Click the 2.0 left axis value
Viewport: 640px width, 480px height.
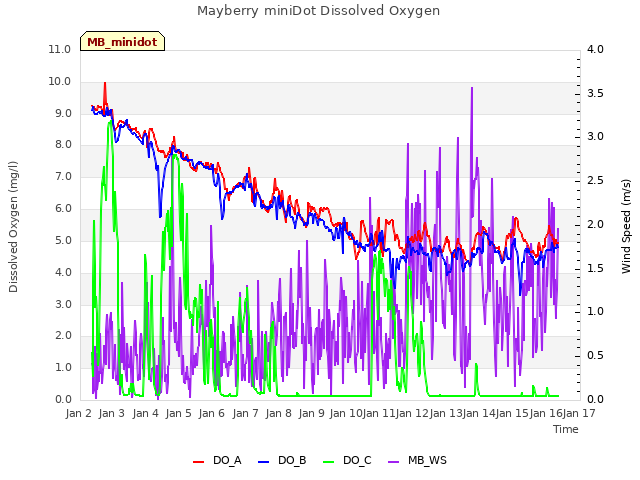pyautogui.click(x=63, y=336)
